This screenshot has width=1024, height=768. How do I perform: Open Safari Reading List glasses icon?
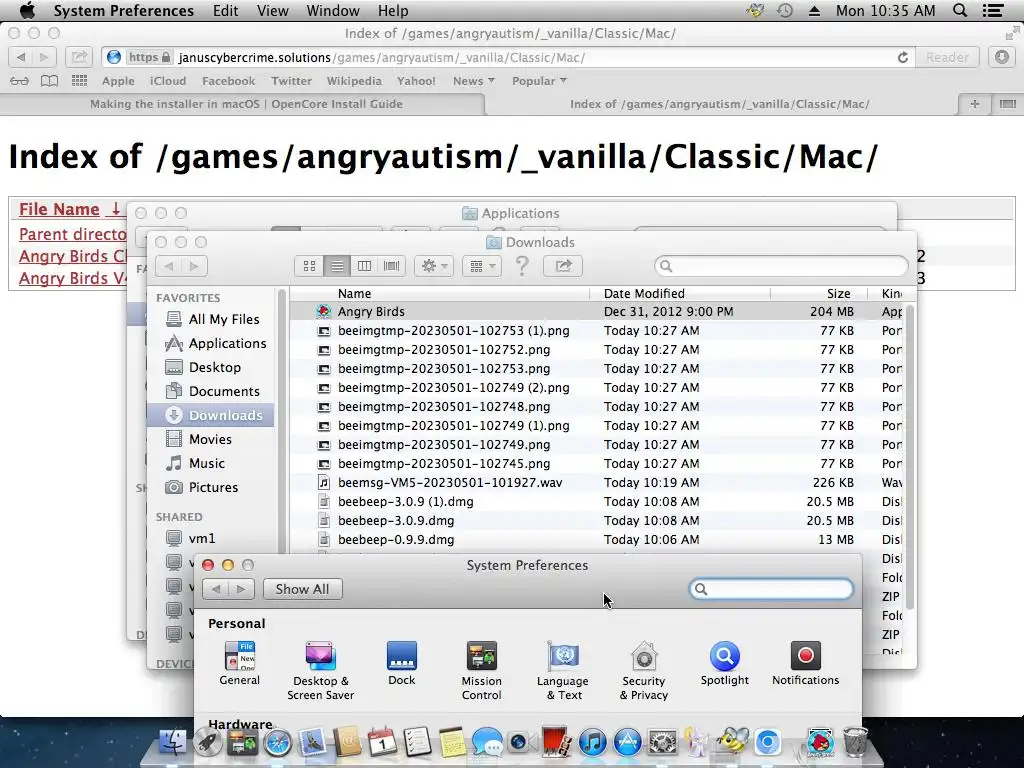[20, 81]
